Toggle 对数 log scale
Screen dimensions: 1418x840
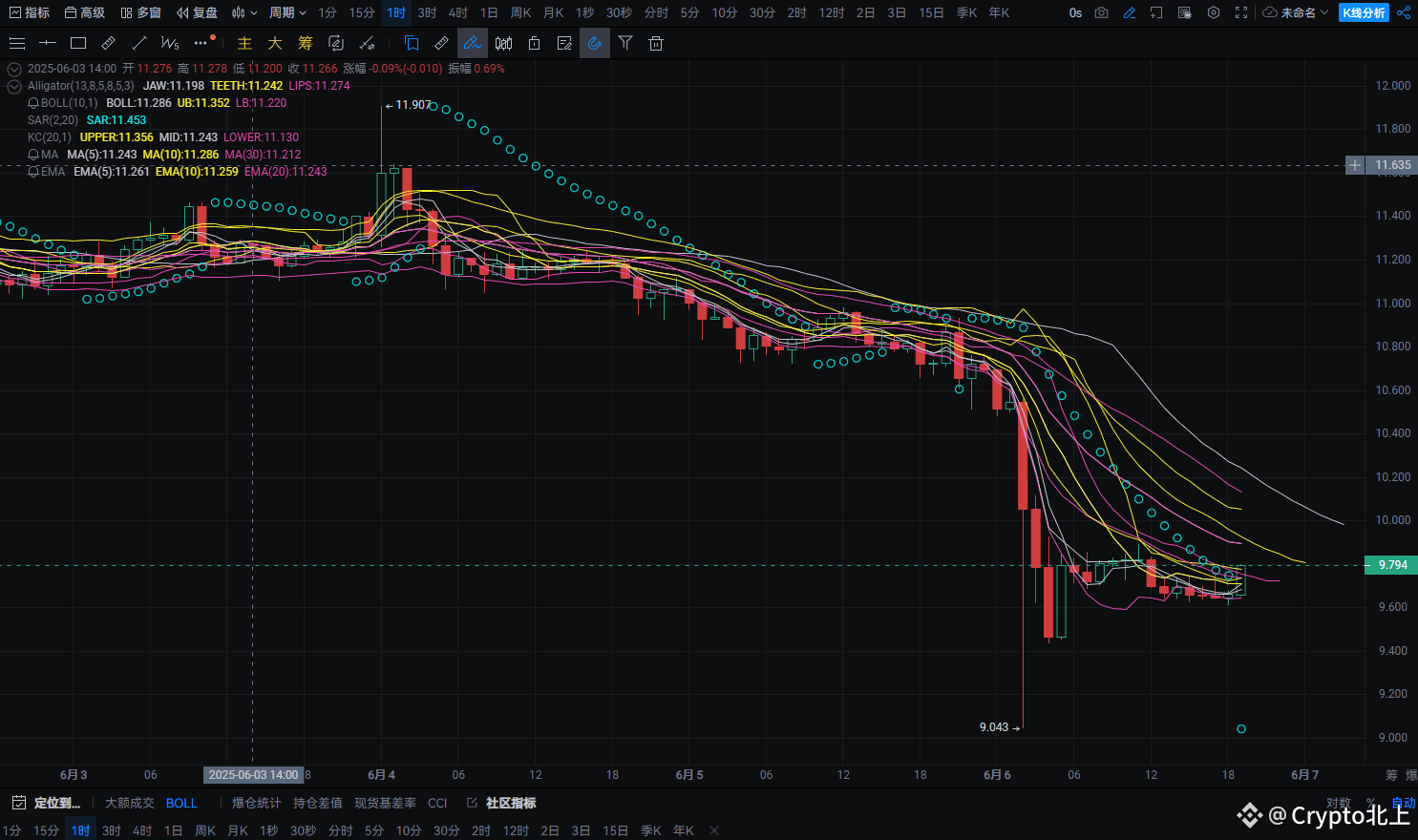(x=1338, y=803)
